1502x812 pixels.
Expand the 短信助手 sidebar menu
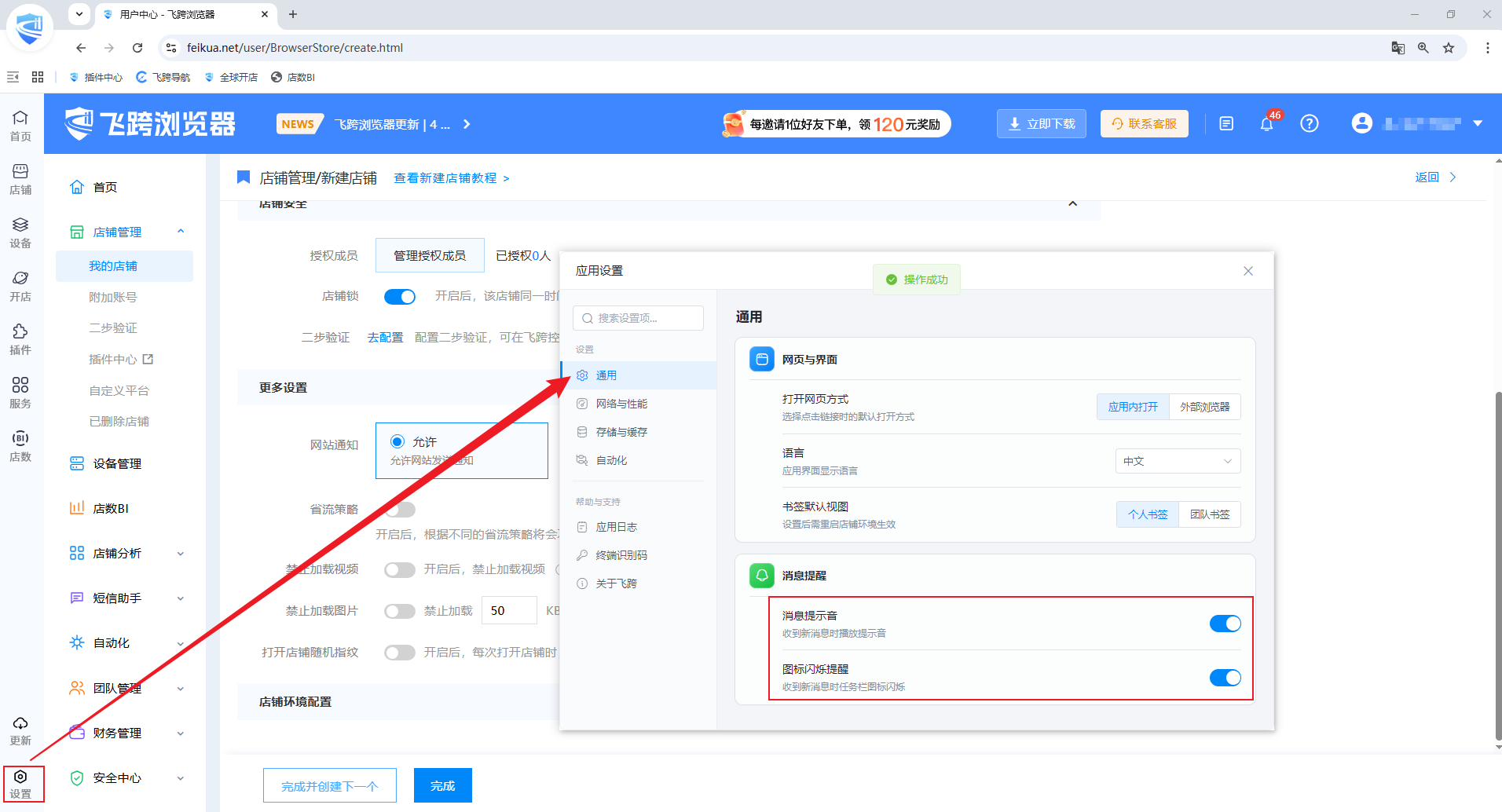coord(128,598)
